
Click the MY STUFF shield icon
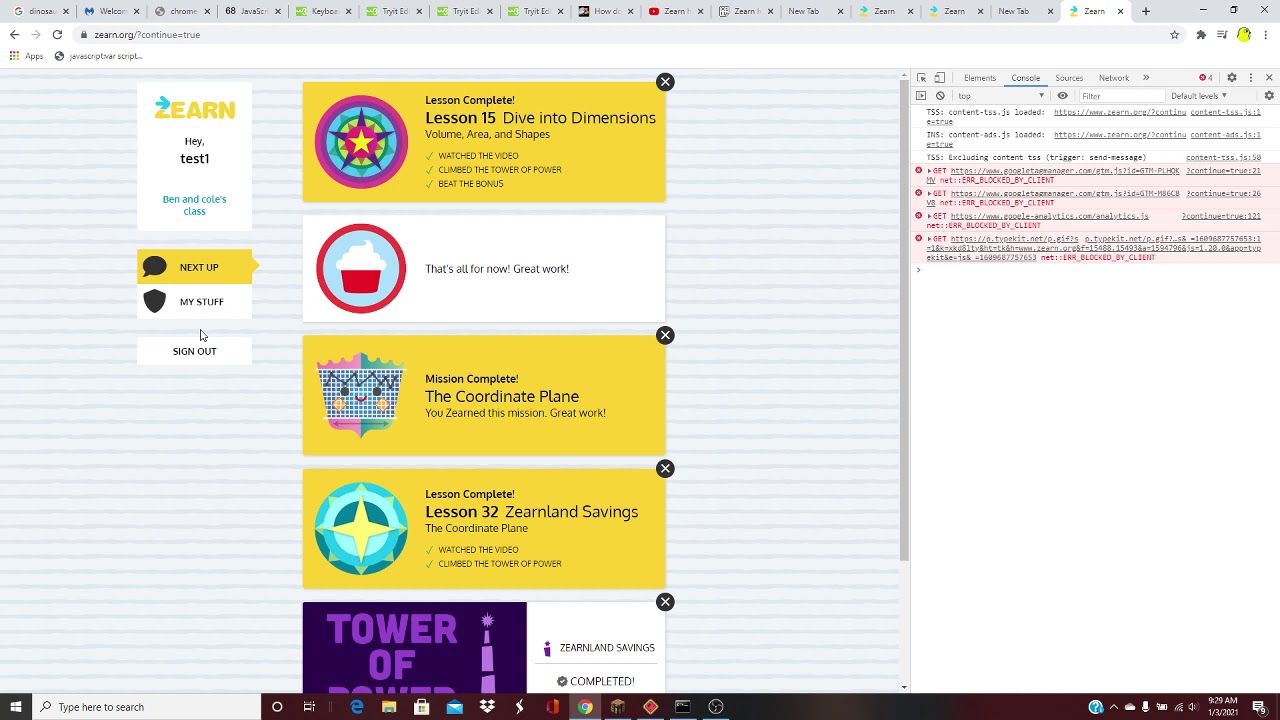tap(154, 302)
